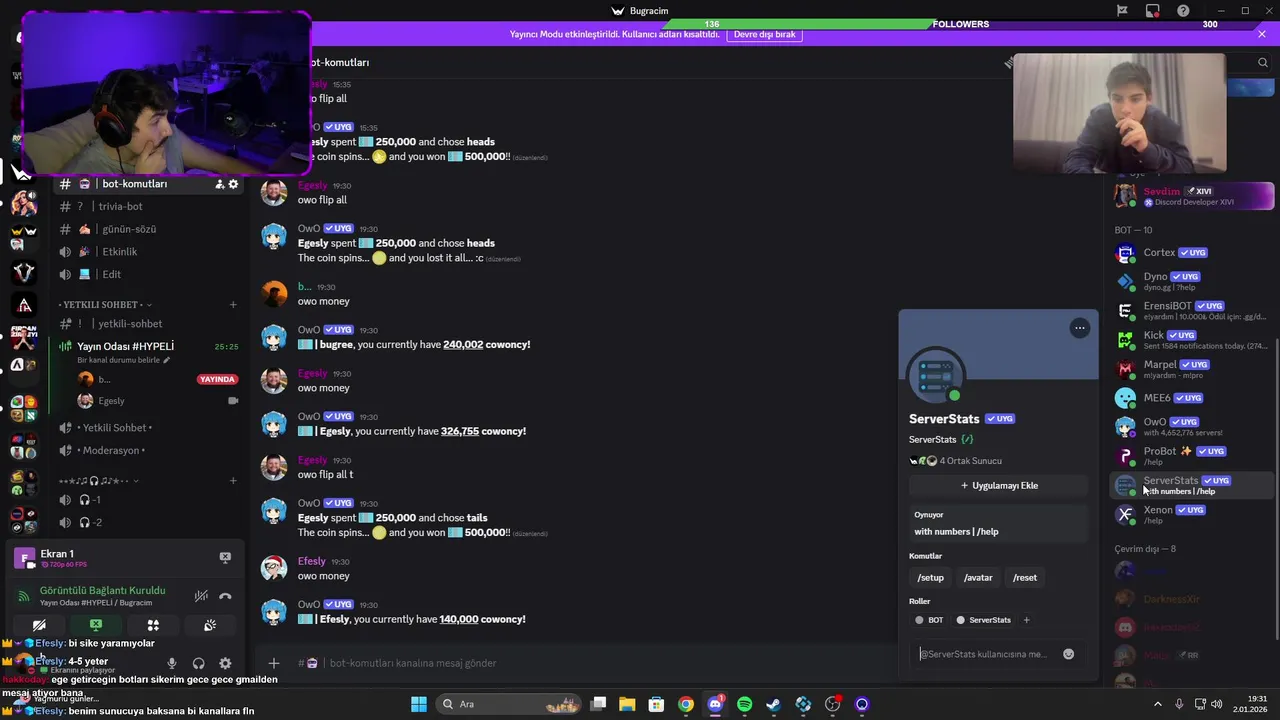Select Dyno bot in member list
The width and height of the screenshot is (1280, 720).
tap(1190, 282)
